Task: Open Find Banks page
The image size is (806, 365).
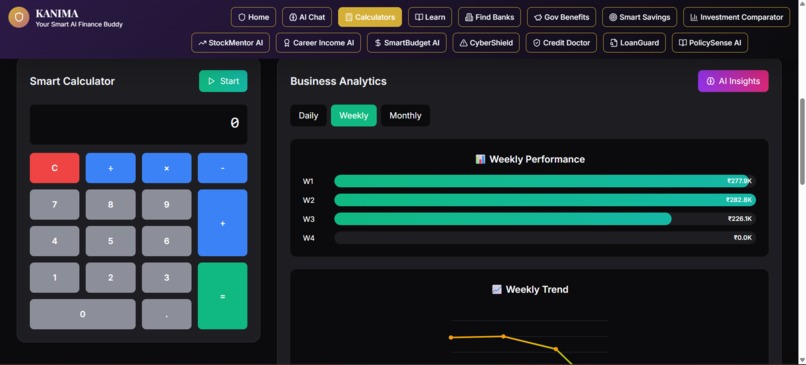Action: (489, 17)
